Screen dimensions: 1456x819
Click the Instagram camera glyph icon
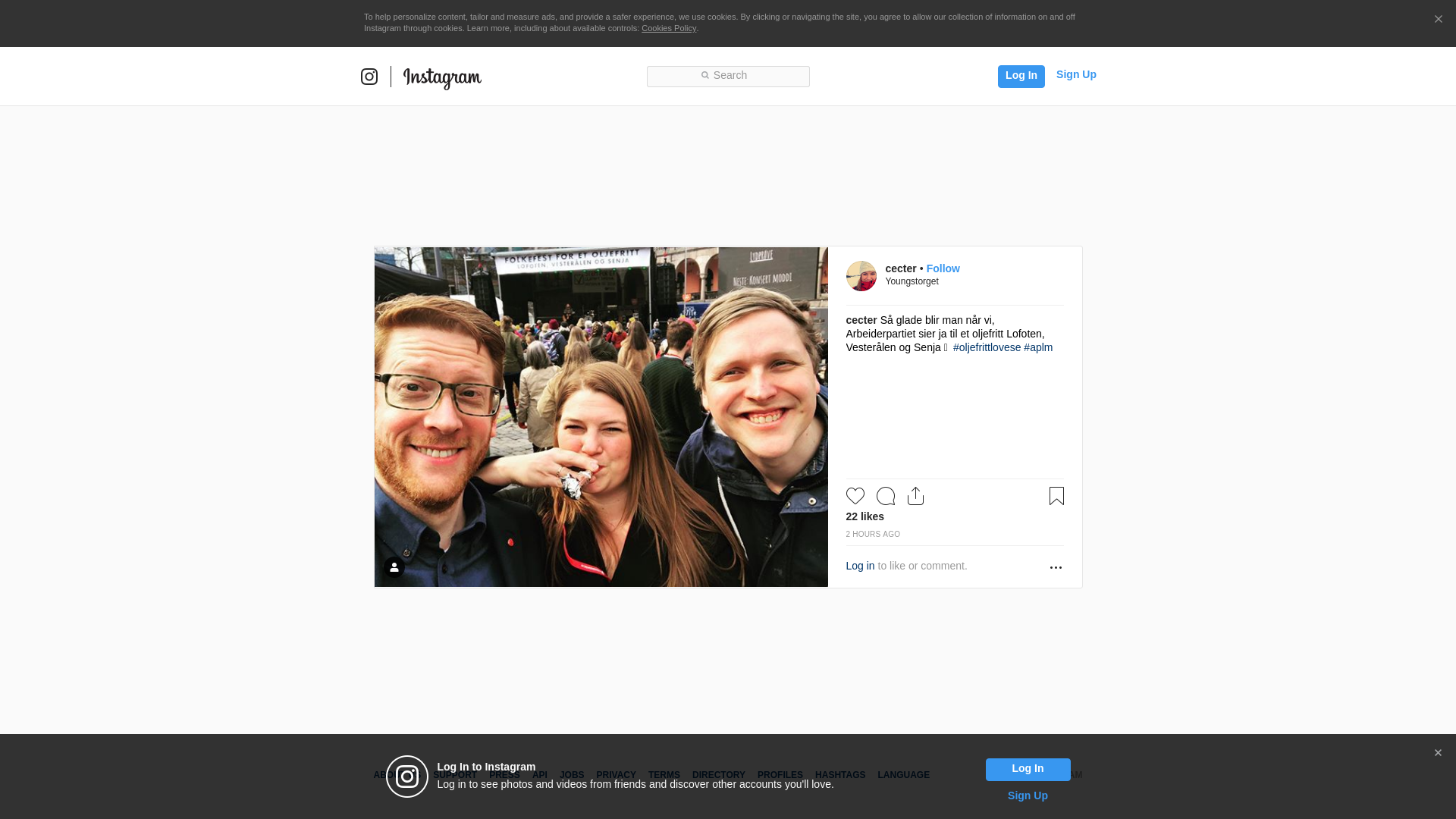369,77
